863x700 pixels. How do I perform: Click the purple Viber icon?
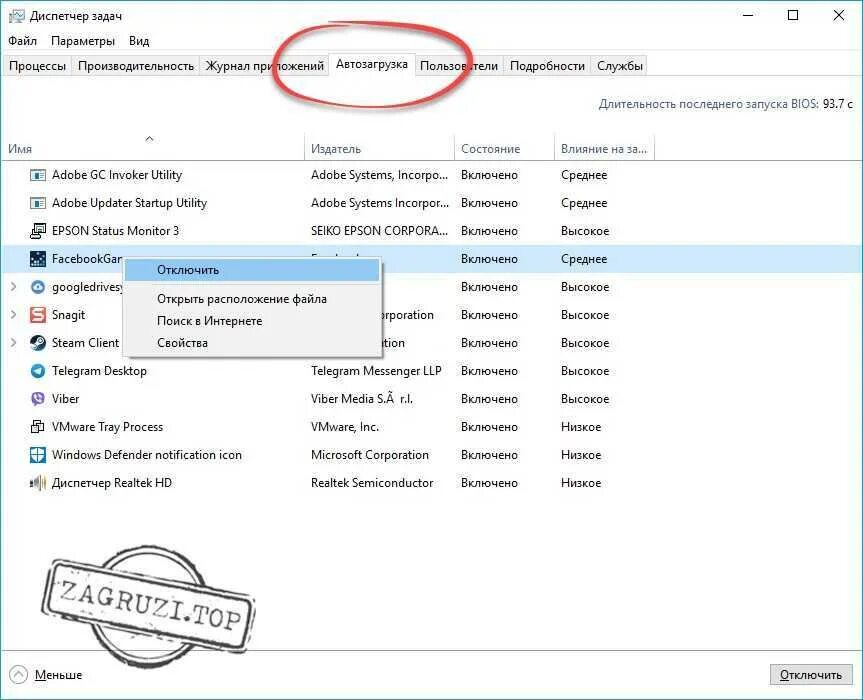37,398
